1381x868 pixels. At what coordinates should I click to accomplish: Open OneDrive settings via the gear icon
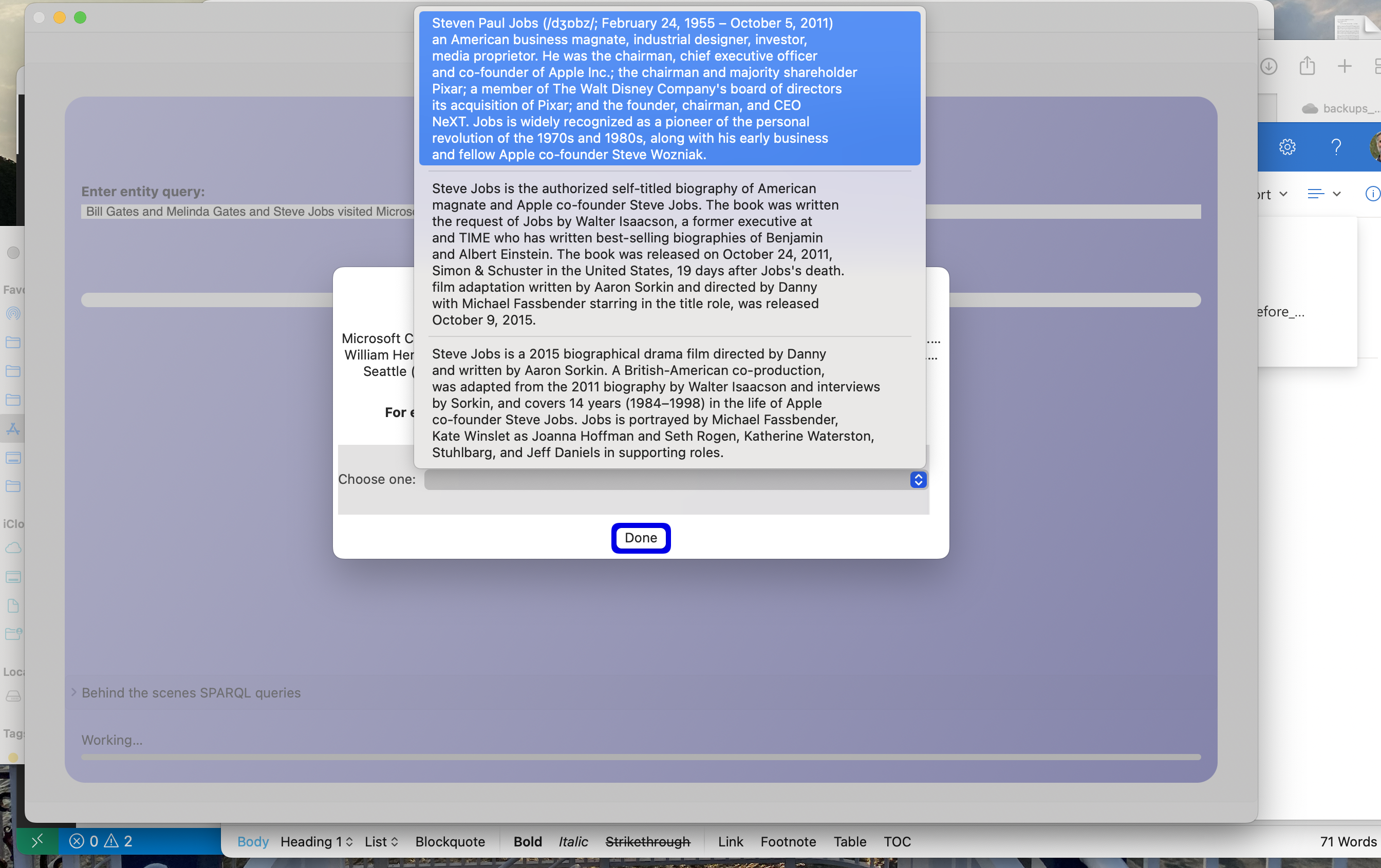point(1287,147)
